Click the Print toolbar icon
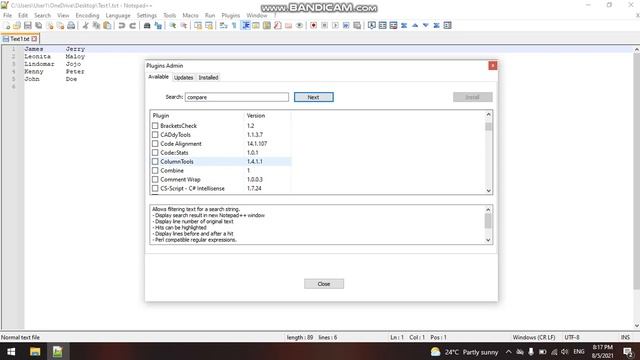 (x=71, y=25)
